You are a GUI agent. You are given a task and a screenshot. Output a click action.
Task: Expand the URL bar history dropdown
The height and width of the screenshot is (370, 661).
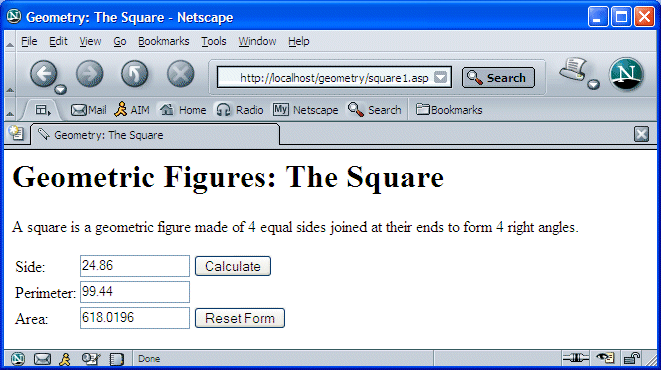pos(441,77)
